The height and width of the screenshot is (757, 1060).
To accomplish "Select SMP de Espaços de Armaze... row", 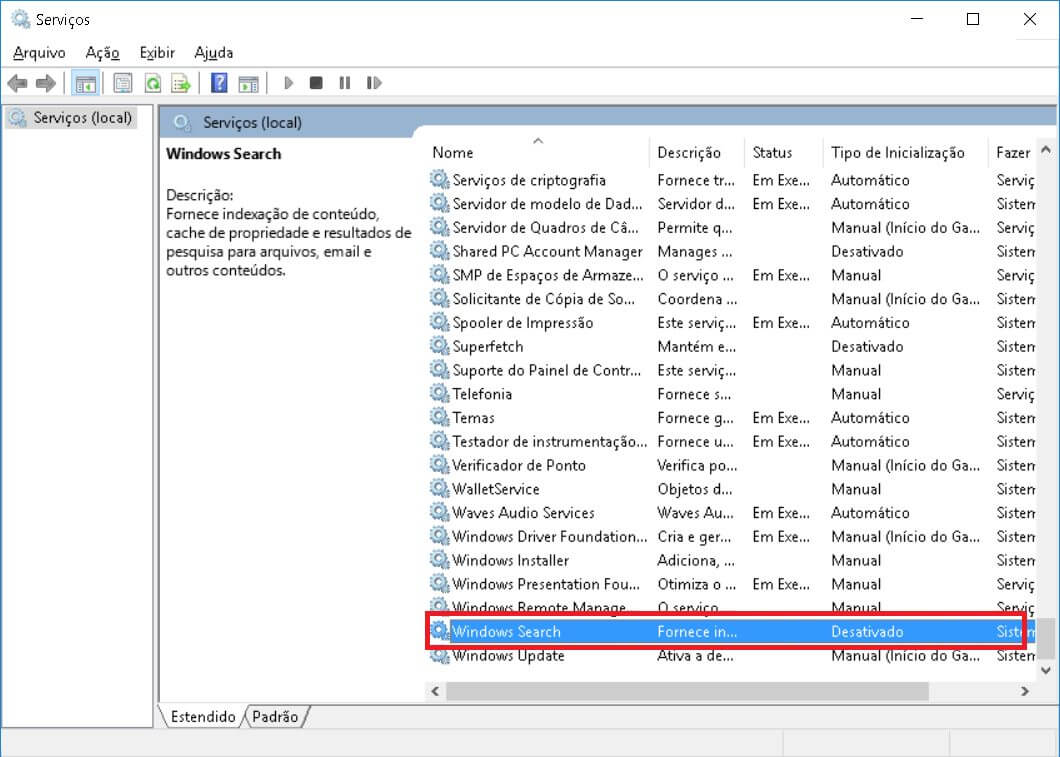I will click(731, 275).
